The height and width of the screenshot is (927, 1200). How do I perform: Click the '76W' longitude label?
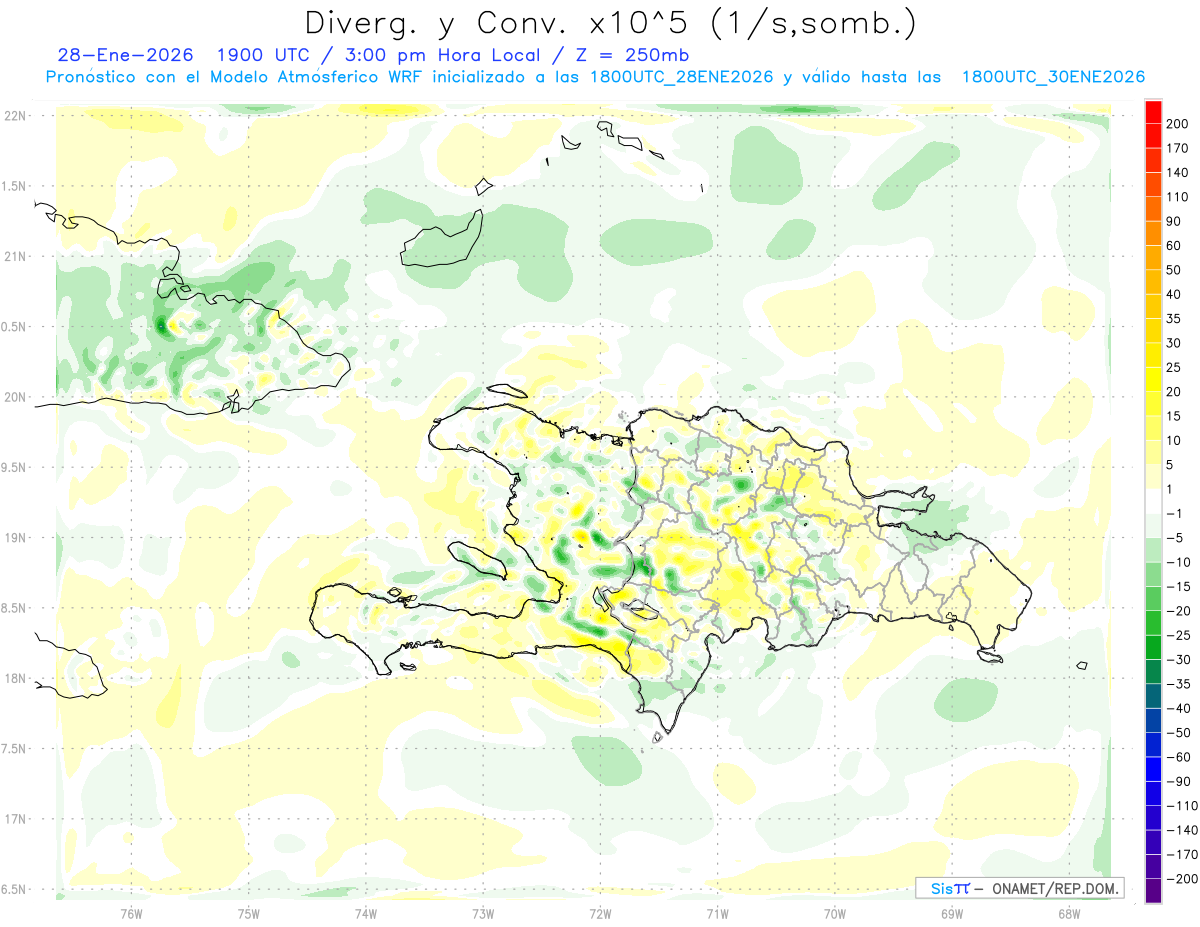[131, 914]
